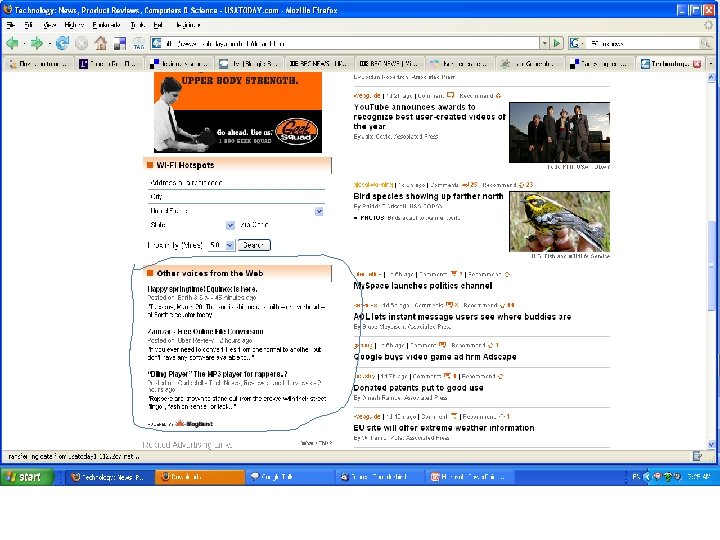Screen dimensions: 720x540
Task: Open the forward history dropdown arrow
Action: [x=49, y=44]
